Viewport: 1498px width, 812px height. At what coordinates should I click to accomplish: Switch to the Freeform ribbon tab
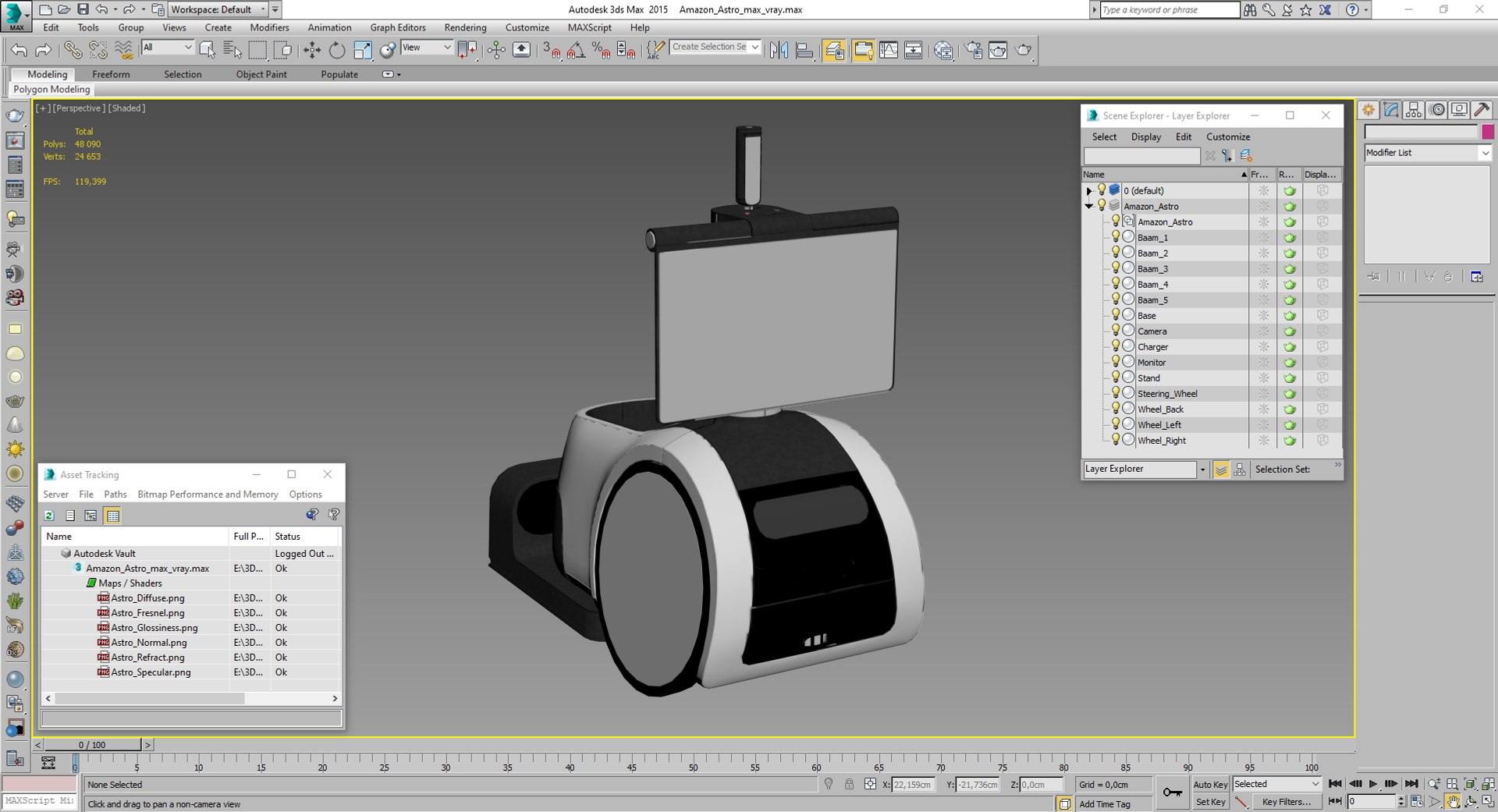click(x=111, y=74)
